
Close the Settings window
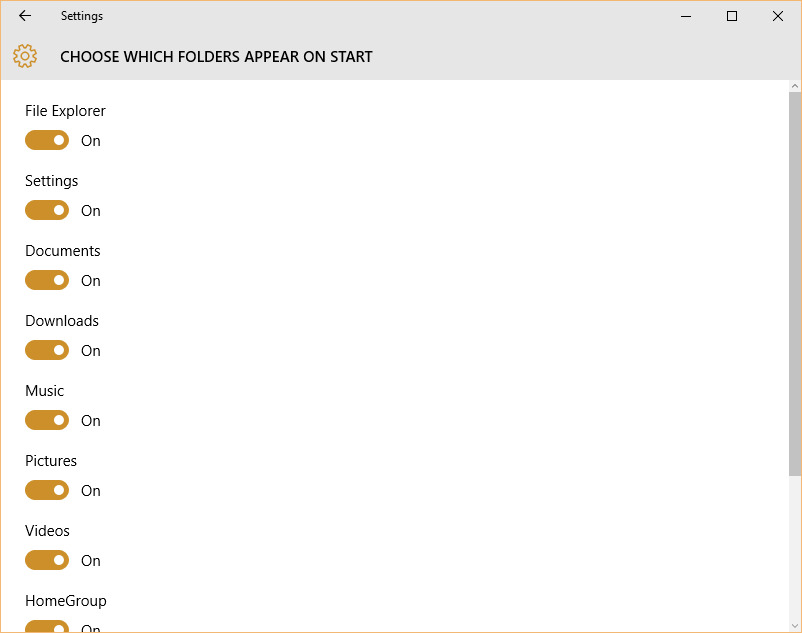778,16
